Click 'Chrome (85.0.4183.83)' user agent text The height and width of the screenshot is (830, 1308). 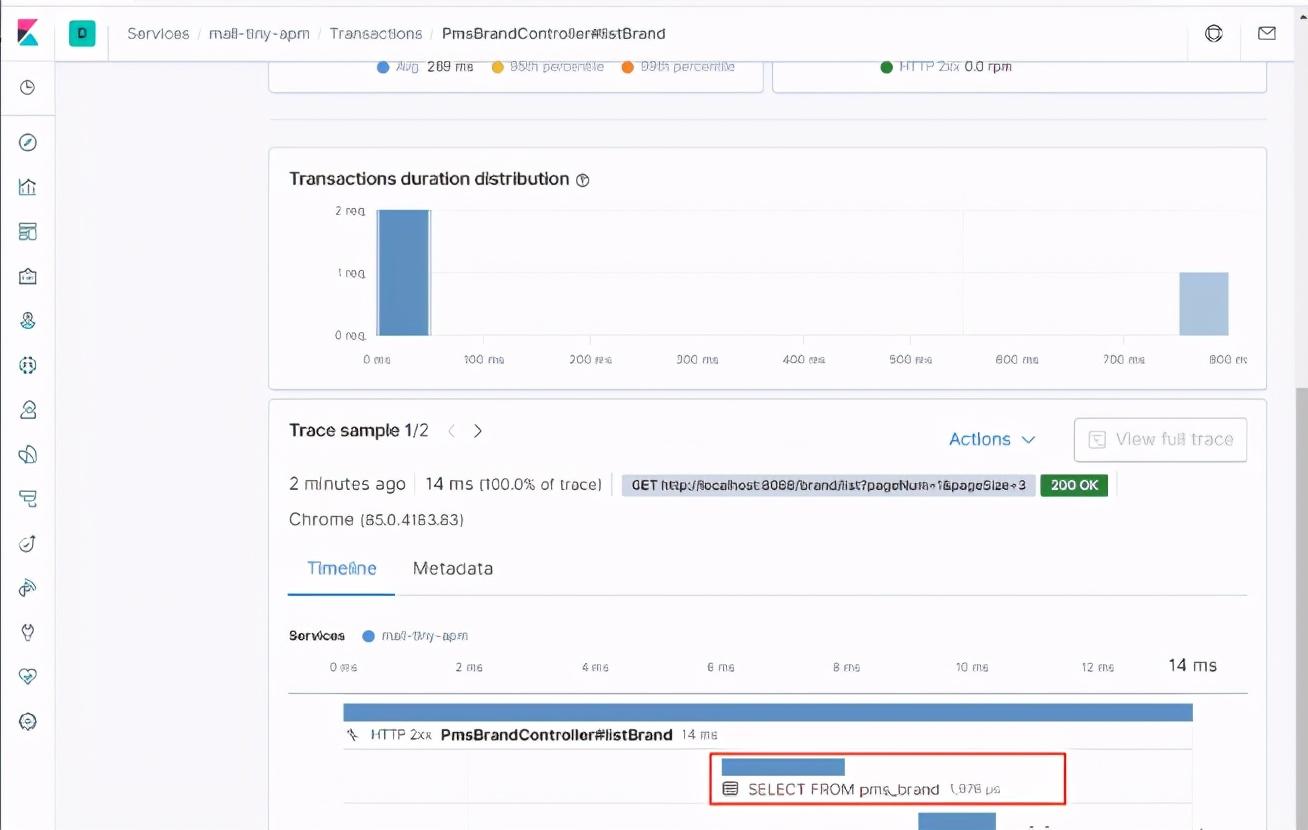[376, 520]
